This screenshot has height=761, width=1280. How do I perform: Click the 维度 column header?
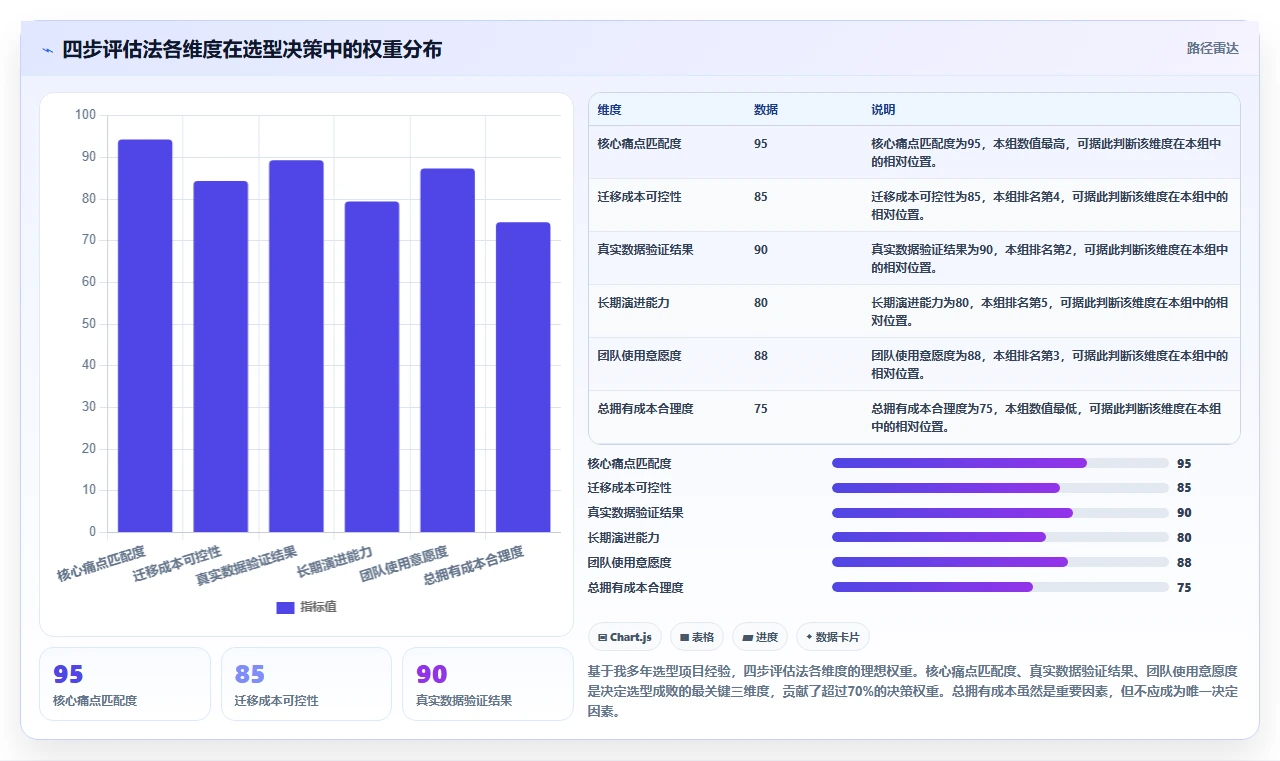click(610, 110)
